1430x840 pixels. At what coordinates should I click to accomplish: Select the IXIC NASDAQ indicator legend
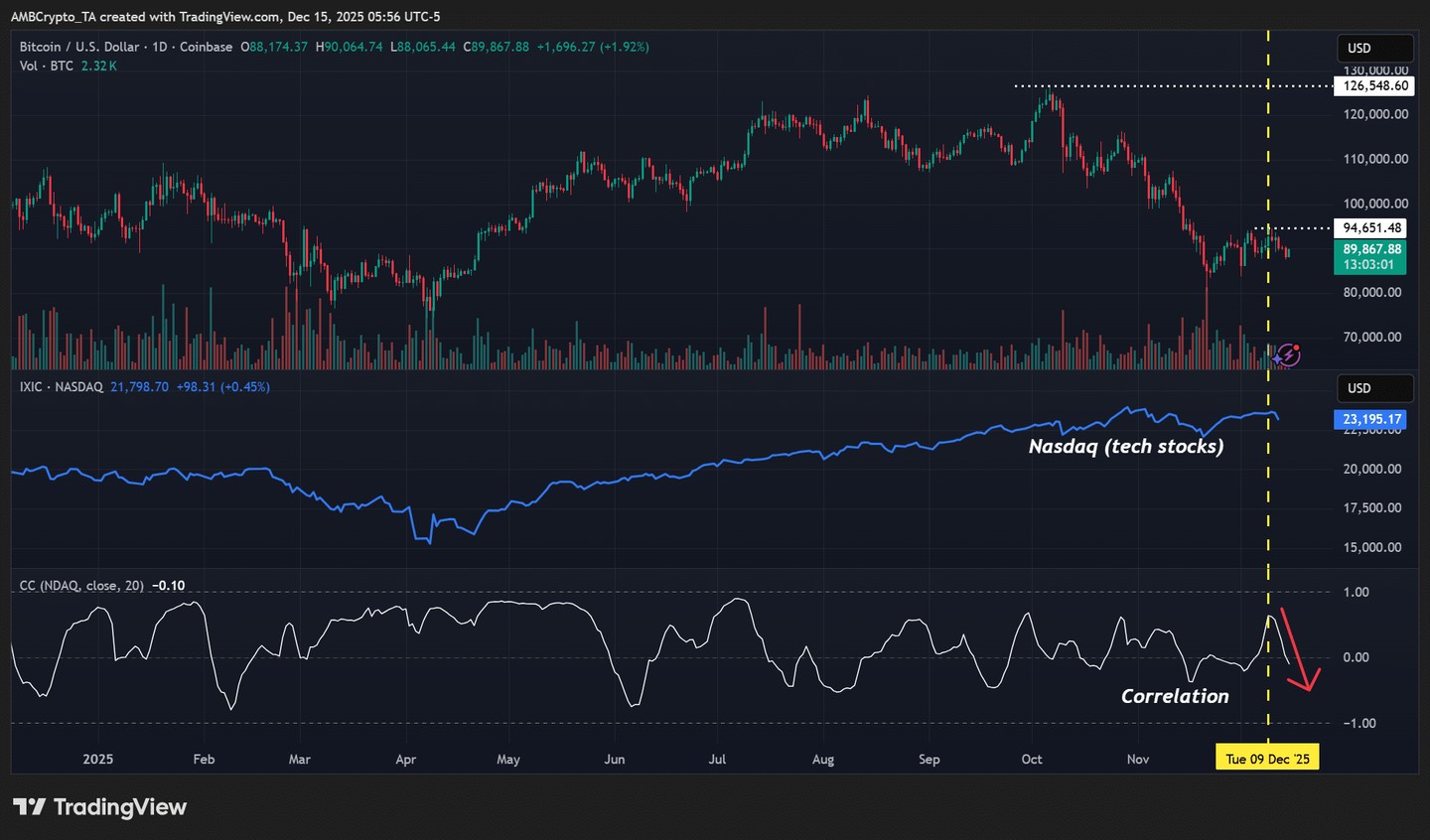(62, 387)
